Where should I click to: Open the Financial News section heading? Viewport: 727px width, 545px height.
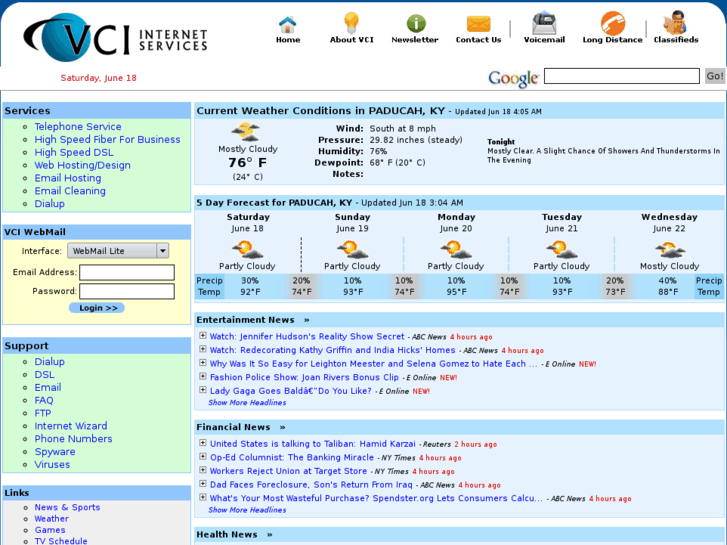click(233, 427)
